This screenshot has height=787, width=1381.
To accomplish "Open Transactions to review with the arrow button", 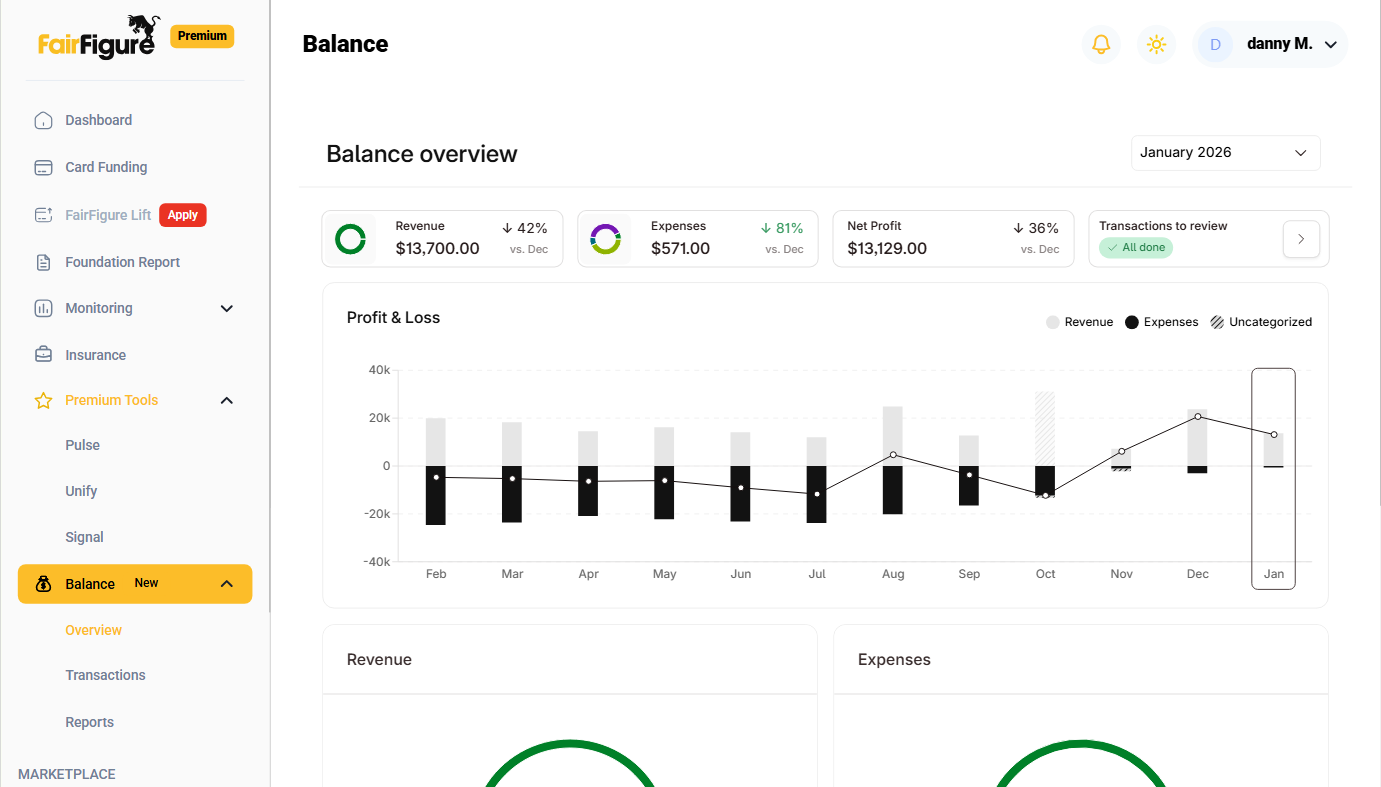I will coord(1300,239).
